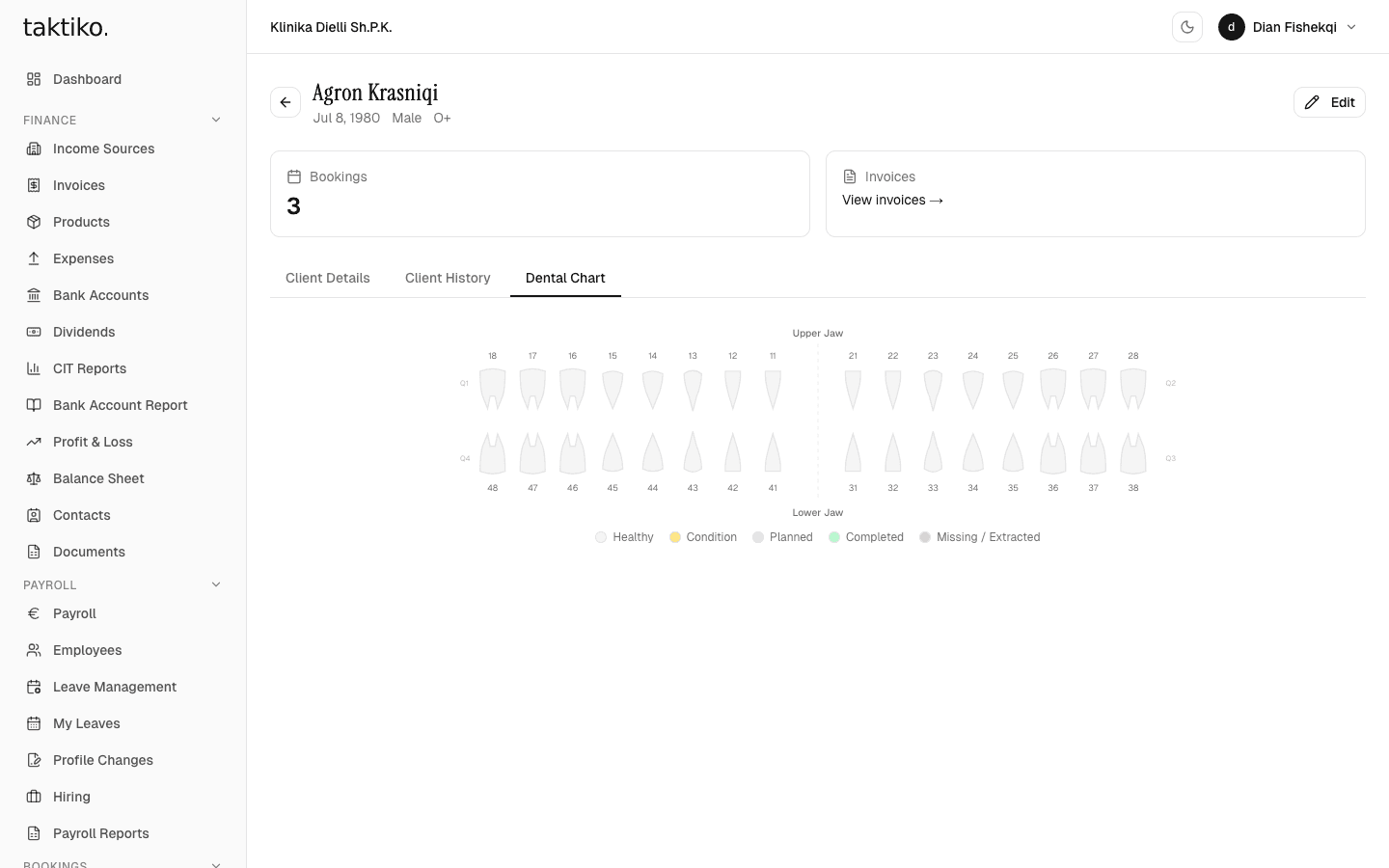The image size is (1389, 868).
Task: Switch to the Client Details tab
Action: click(x=328, y=278)
